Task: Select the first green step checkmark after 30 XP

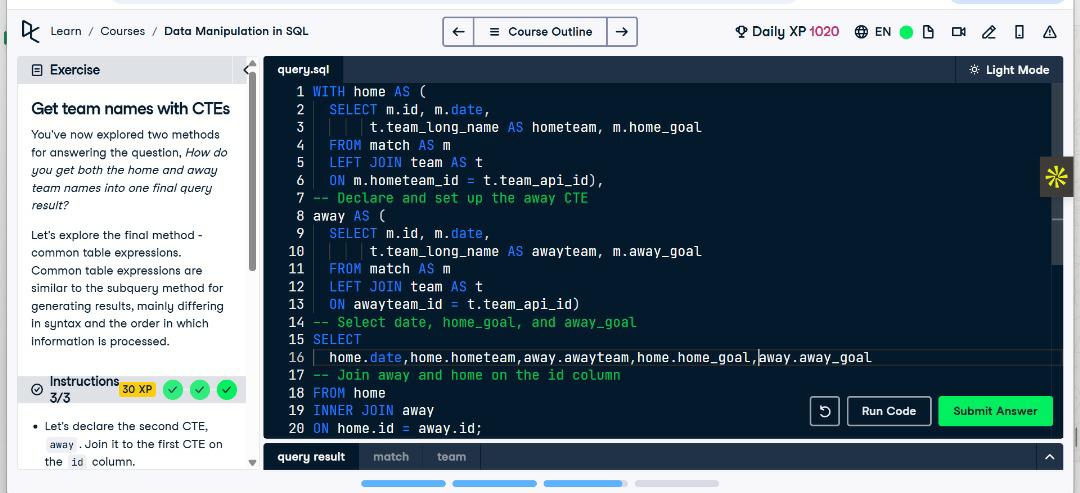Action: point(173,390)
